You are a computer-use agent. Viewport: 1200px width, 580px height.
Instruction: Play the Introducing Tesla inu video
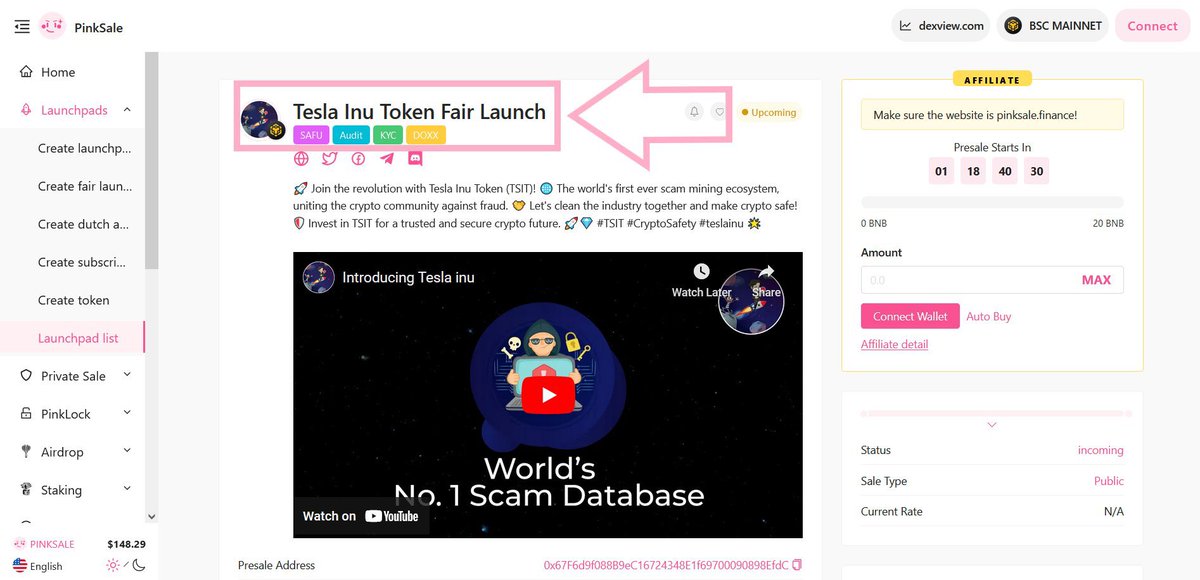coord(548,395)
